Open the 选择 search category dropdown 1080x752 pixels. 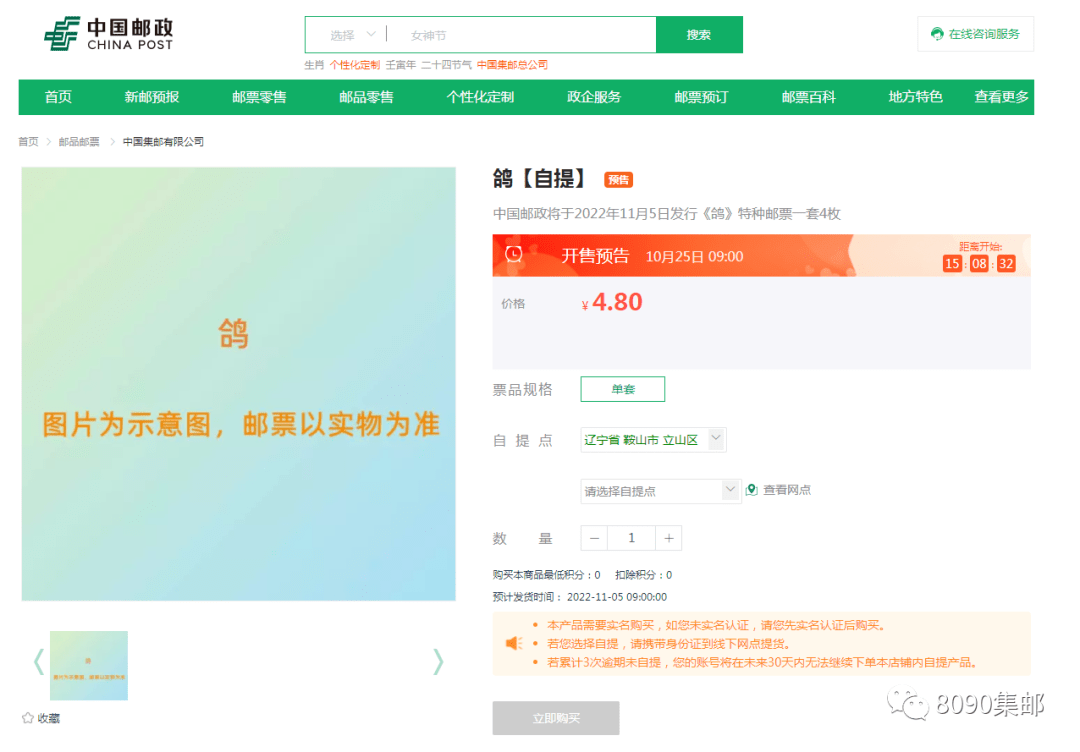[x=353, y=34]
